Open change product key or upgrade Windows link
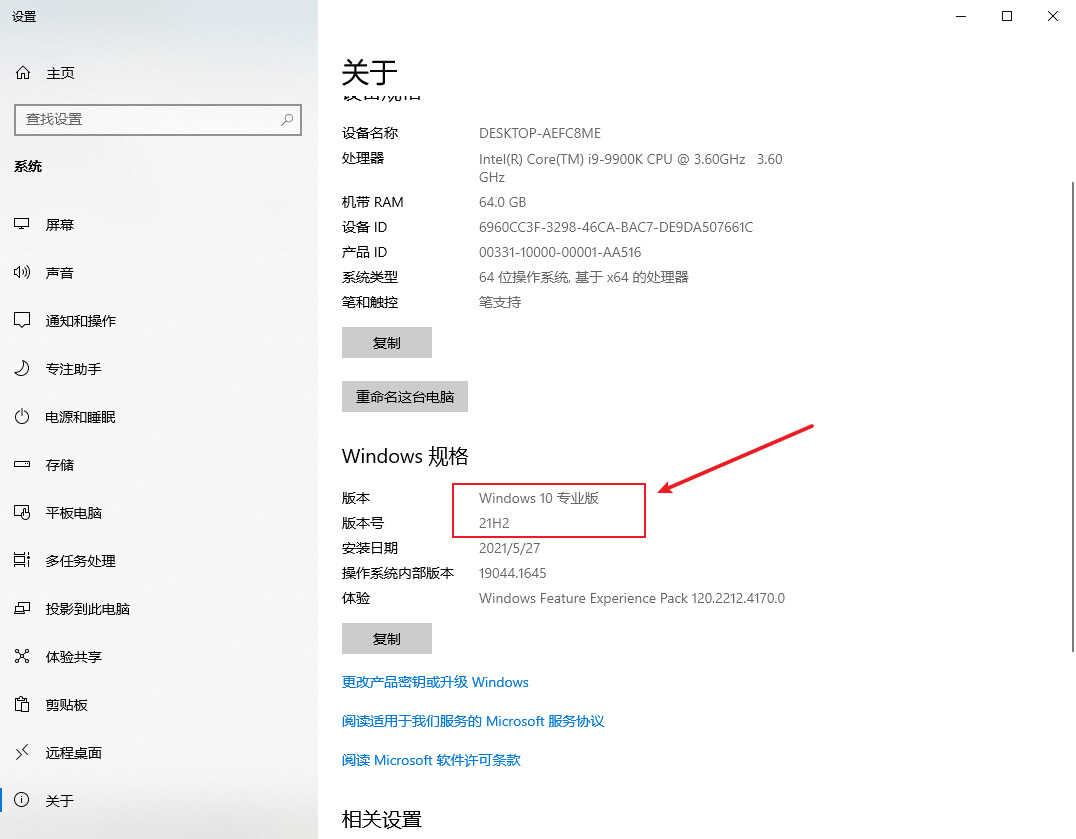Screen dimensions: 1076x839 435,682
